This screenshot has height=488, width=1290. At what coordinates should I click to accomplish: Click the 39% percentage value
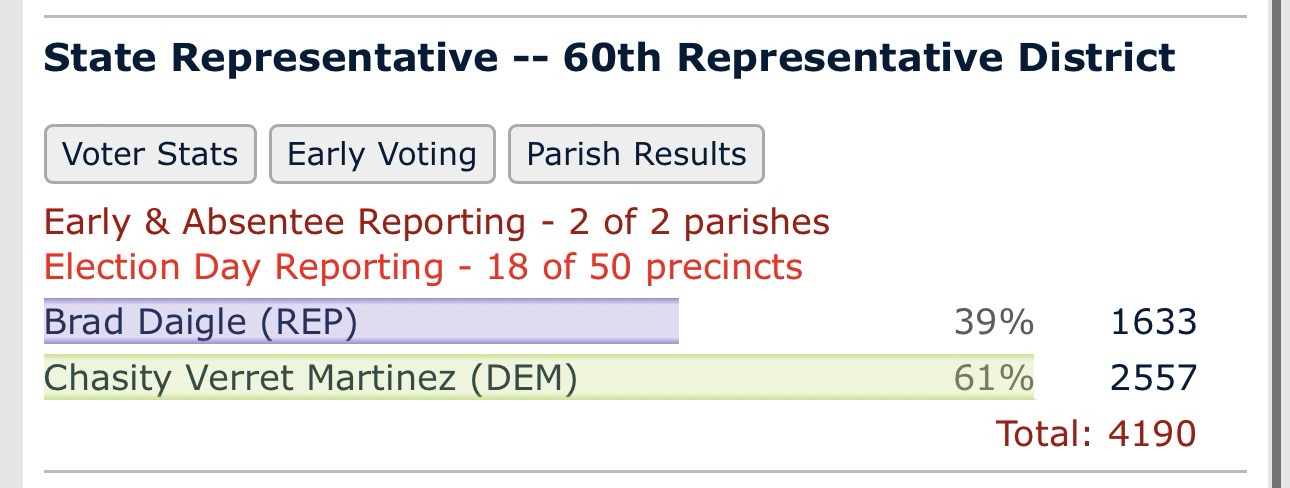993,322
